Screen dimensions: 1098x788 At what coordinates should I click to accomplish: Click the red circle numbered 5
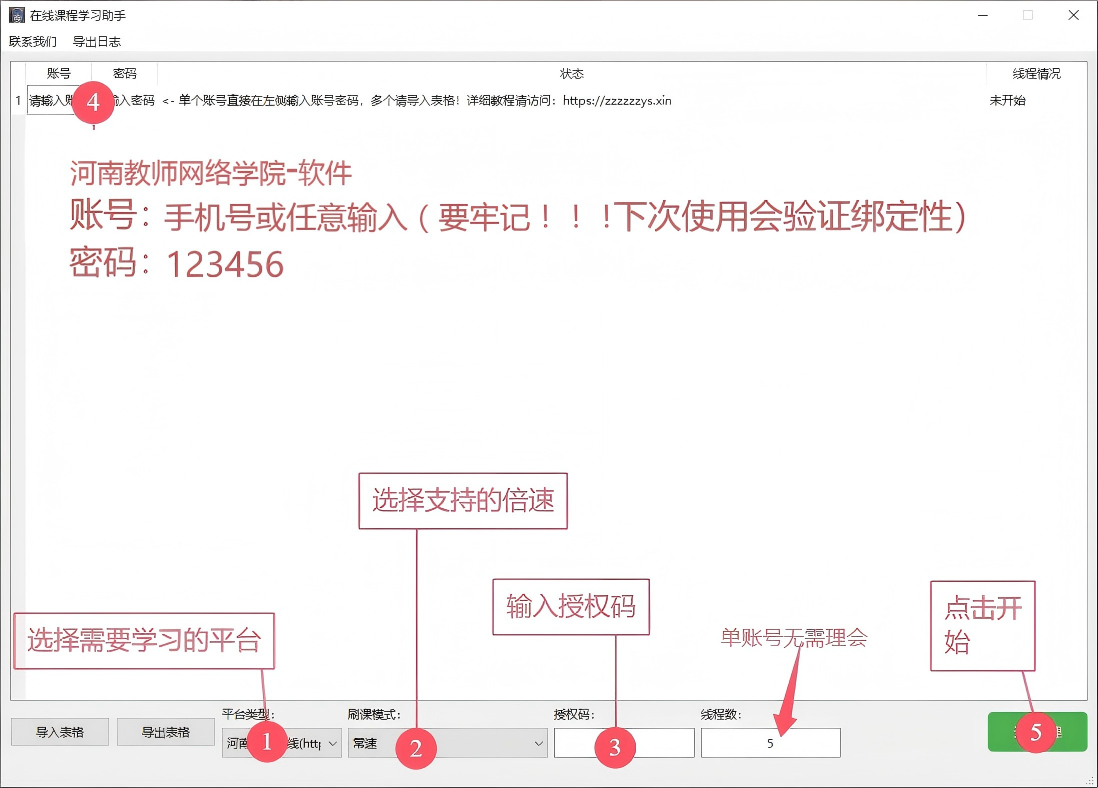click(1035, 731)
